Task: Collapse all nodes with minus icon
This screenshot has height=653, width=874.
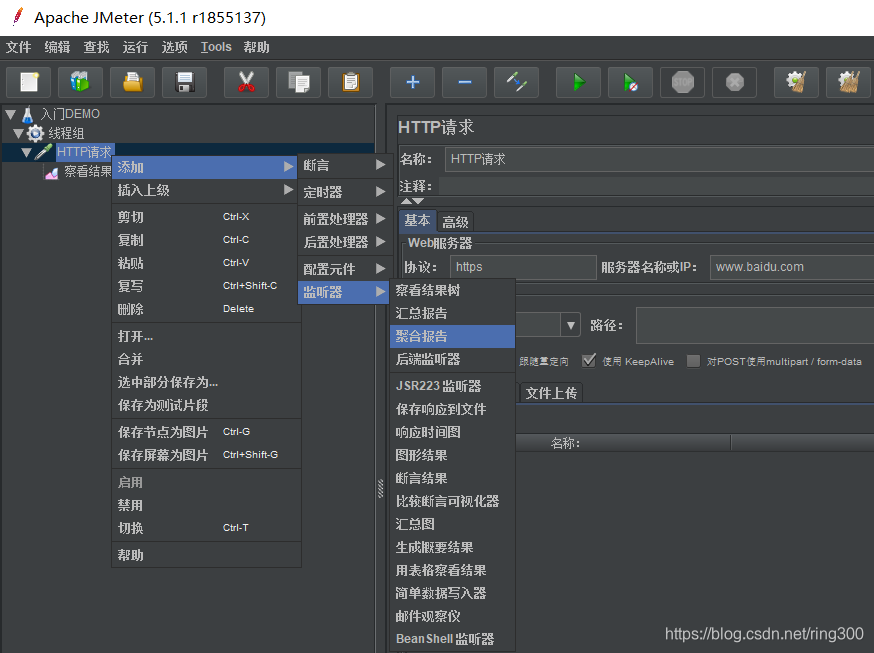Action: (464, 82)
